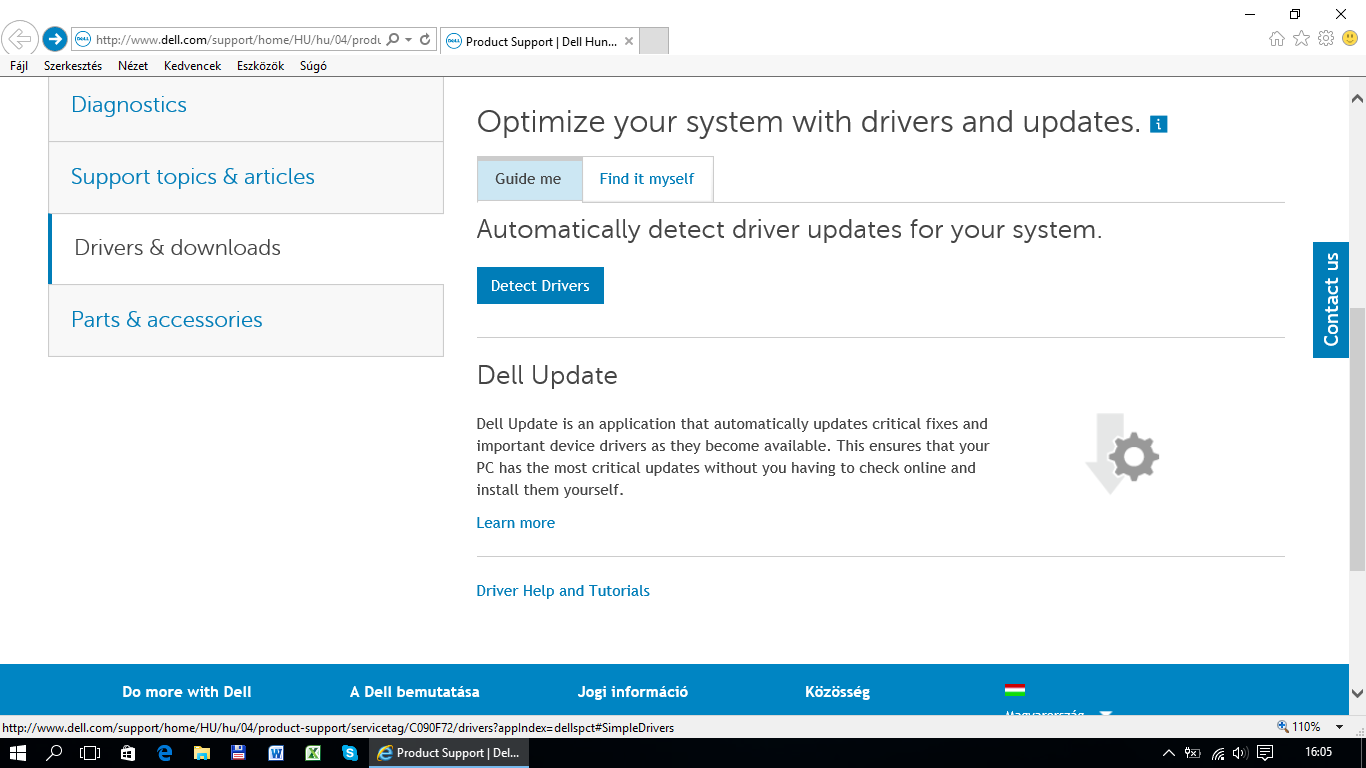Click the Dell Update gear download icon

[x=1122, y=453]
